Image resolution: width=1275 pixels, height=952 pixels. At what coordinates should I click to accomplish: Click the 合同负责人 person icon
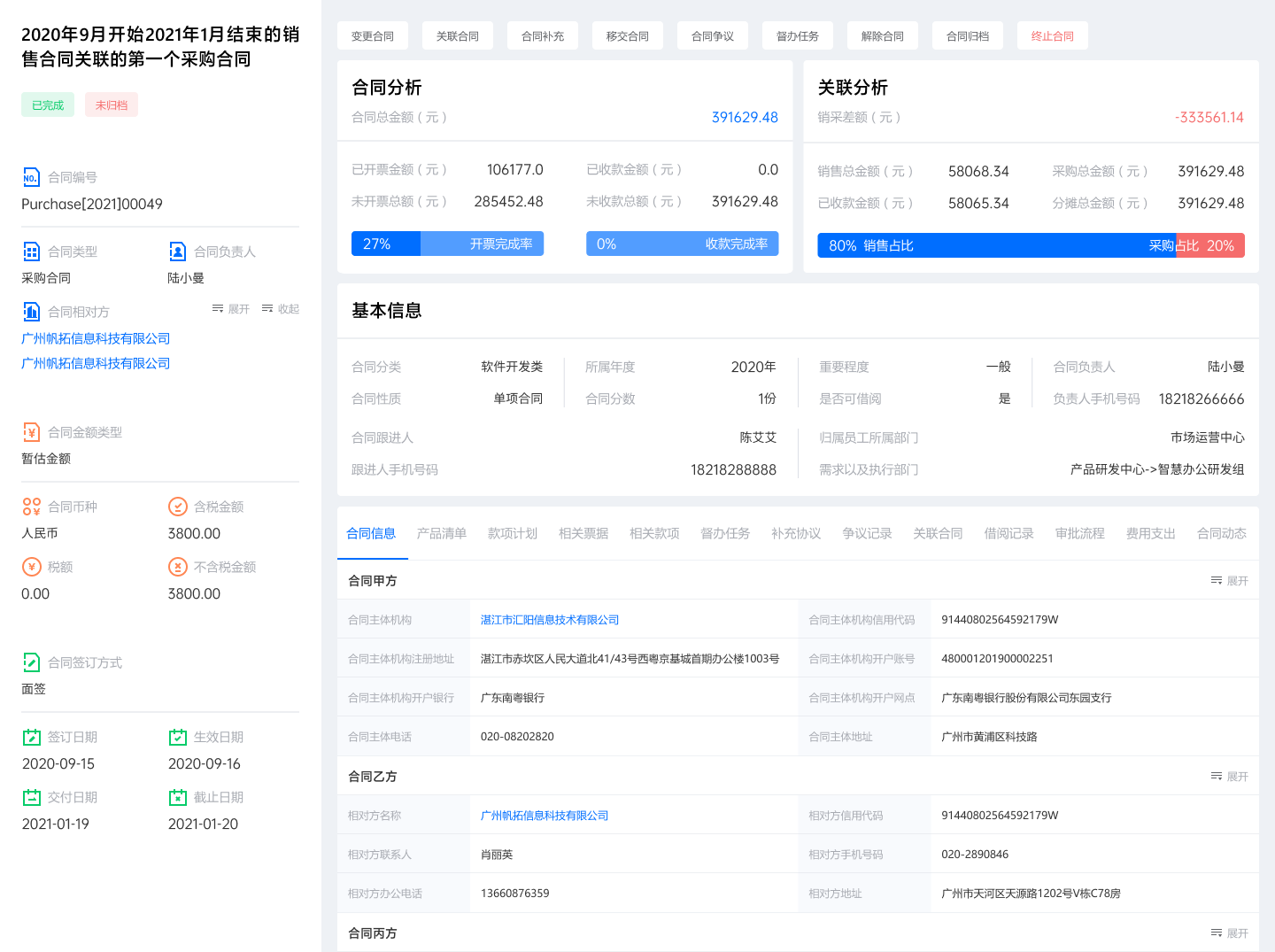[177, 252]
